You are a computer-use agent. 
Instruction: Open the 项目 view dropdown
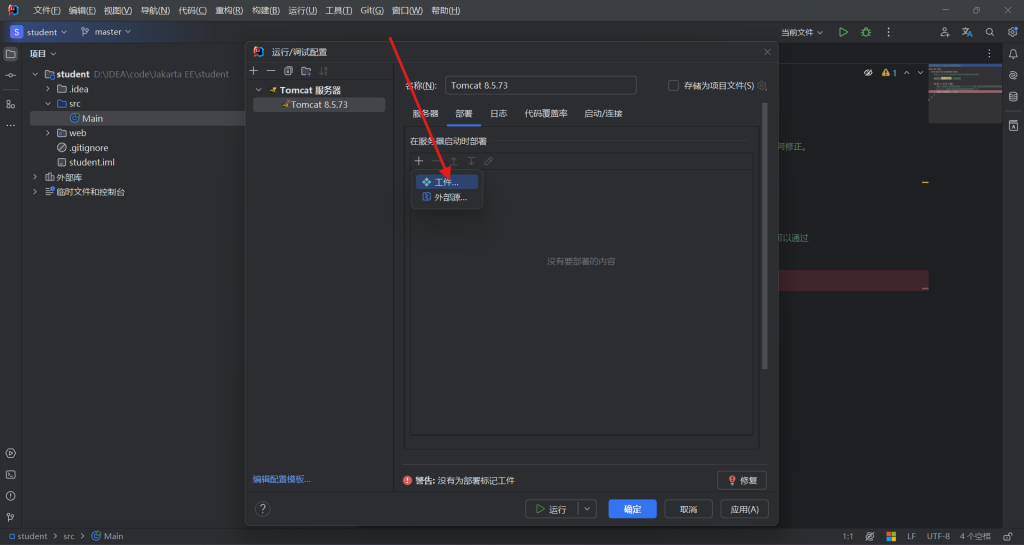click(x=43, y=54)
